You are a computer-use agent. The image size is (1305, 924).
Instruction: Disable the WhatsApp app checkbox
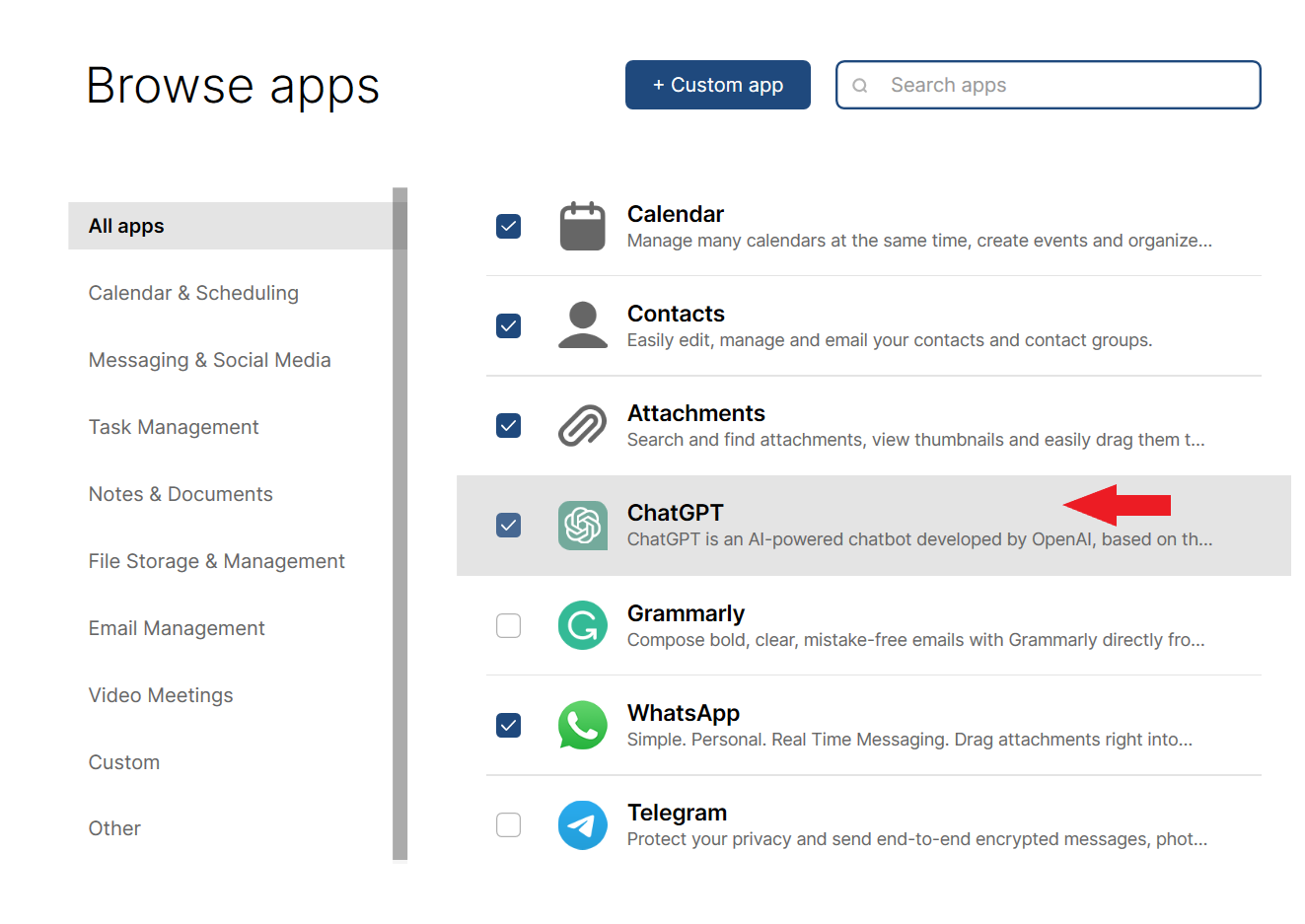click(x=508, y=725)
